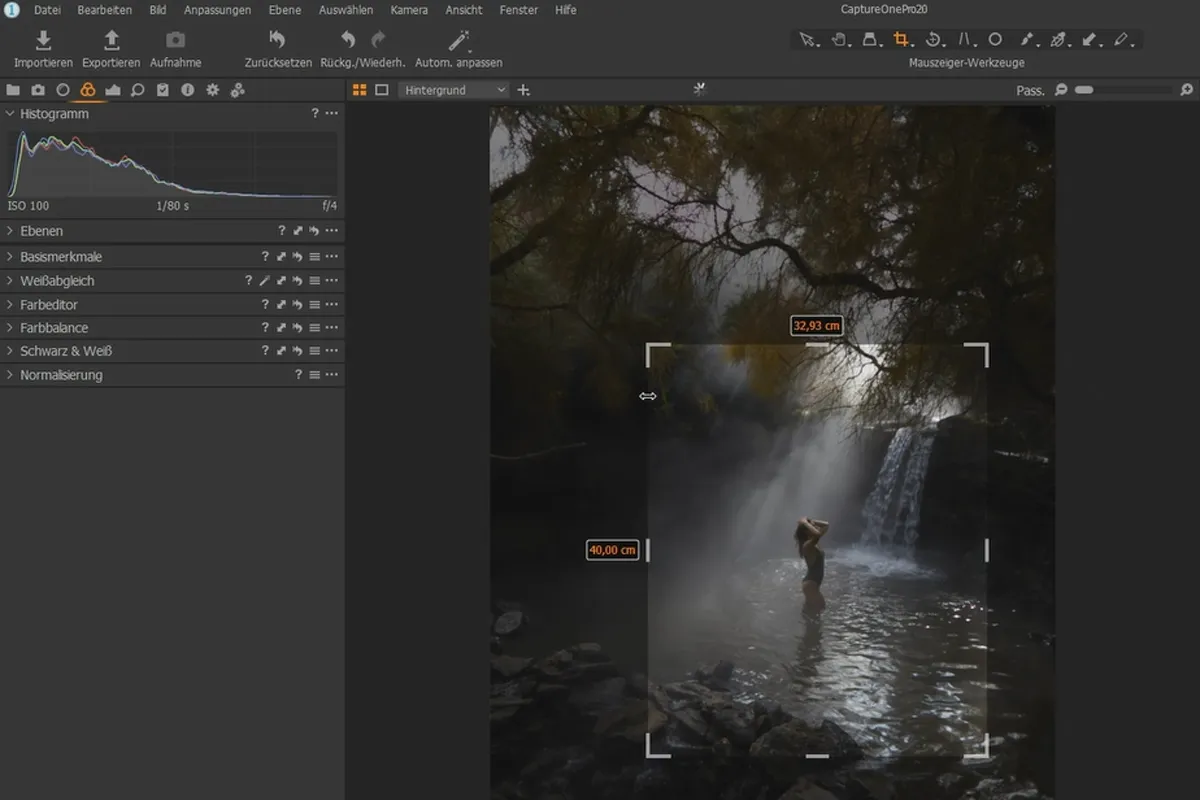Screen dimensions: 1200x800
Task: Select the keystone correction tool
Action: coord(965,40)
